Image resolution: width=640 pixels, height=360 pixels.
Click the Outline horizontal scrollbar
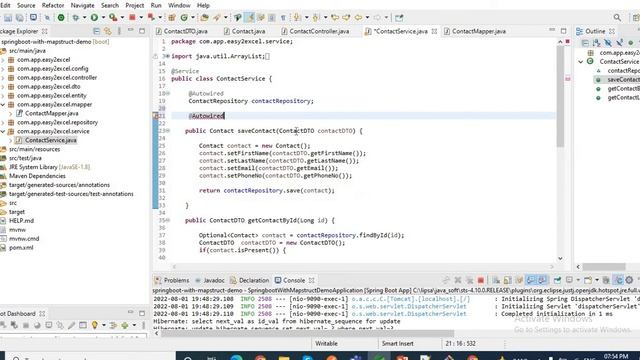[604, 267]
